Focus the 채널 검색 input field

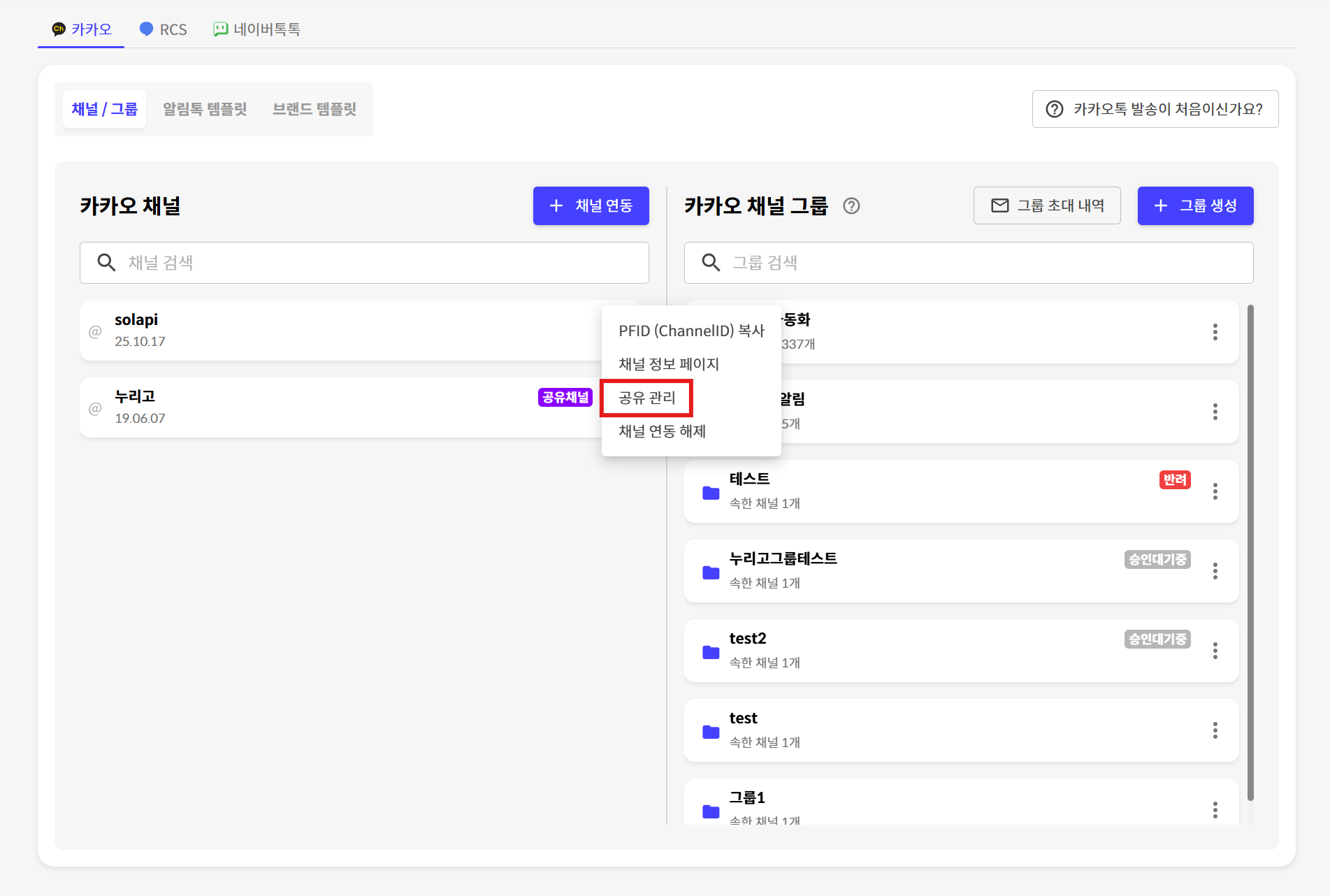point(377,263)
